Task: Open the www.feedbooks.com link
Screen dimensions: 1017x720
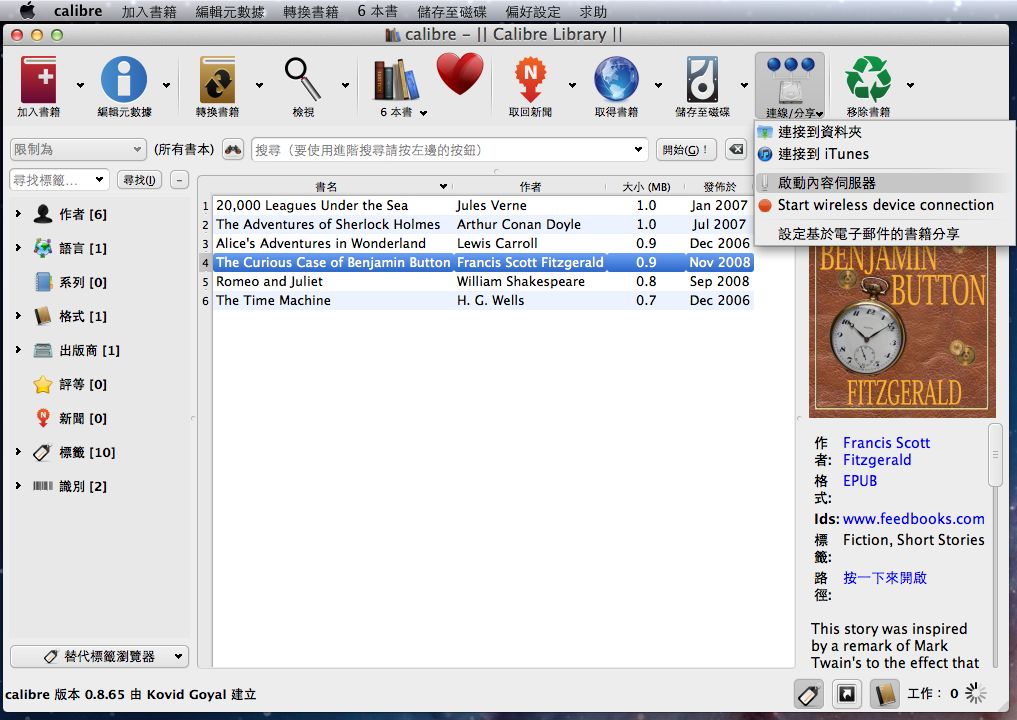Action: pyautogui.click(x=913, y=519)
